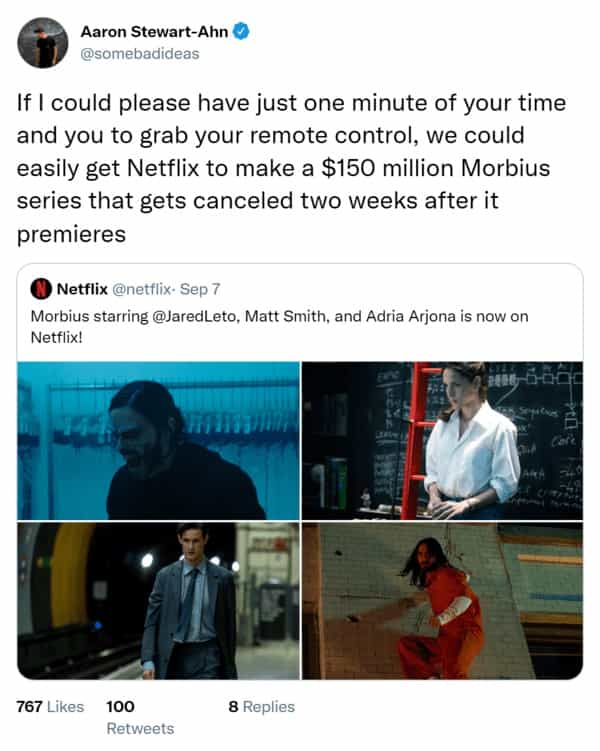
Task: Open the quoted Netflix tweet text
Action: (x=280, y=327)
